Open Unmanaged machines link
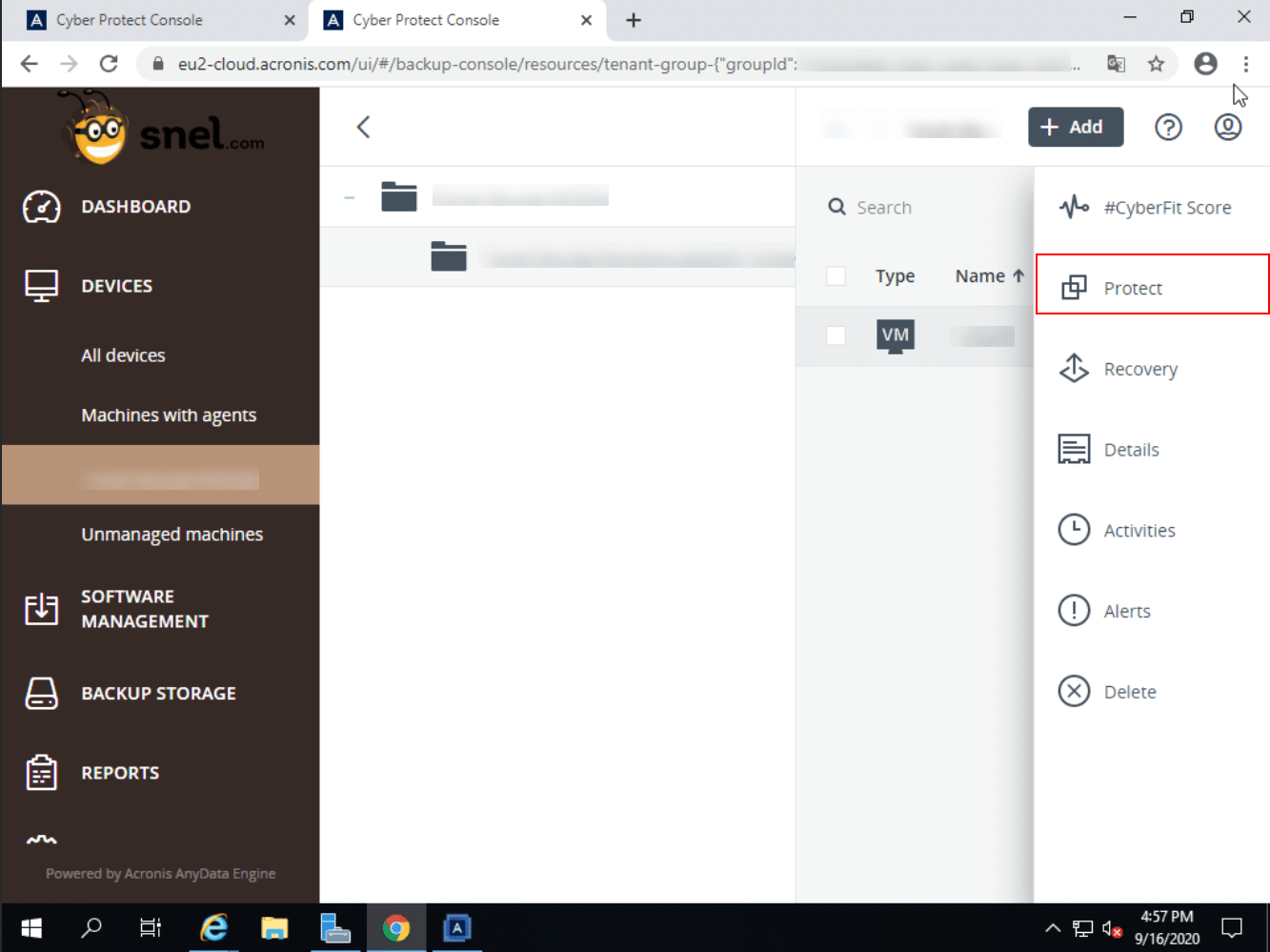The height and width of the screenshot is (952, 1270). tap(171, 535)
